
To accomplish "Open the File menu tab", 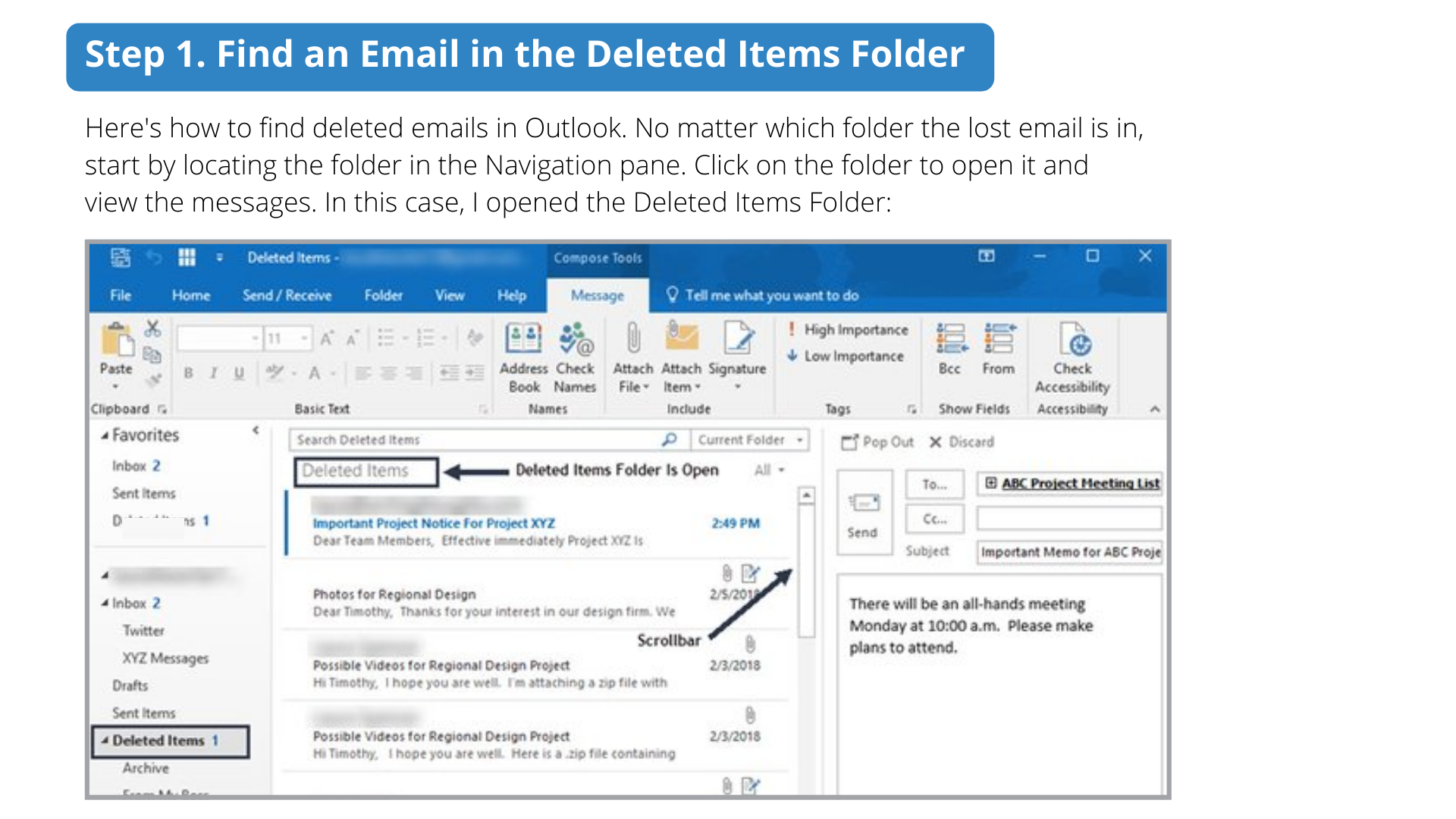I will point(121,296).
